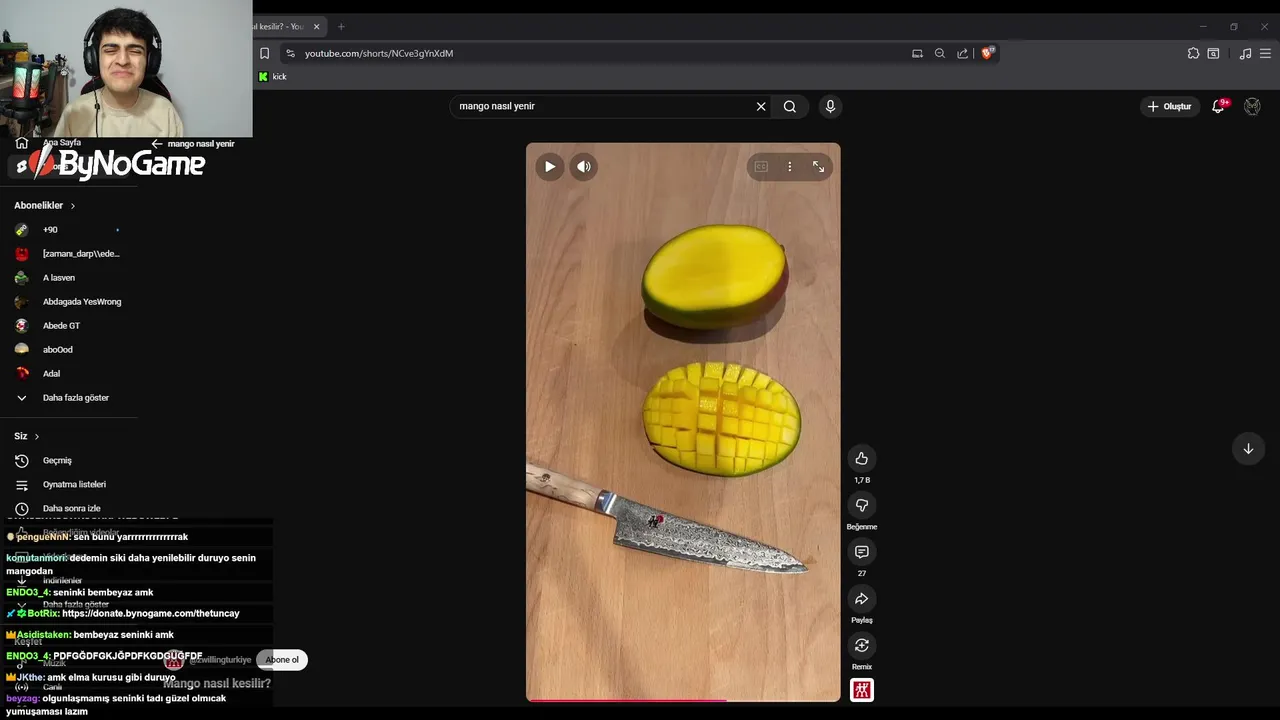Play the mango Short video
Viewport: 1280px width, 720px height.
[549, 167]
